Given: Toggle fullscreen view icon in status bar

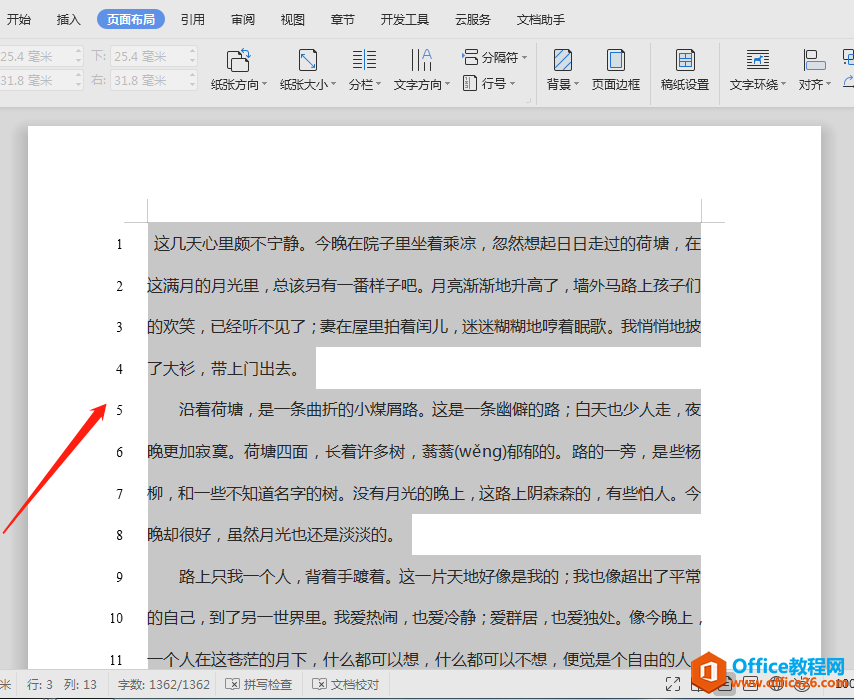Looking at the screenshot, I should [x=673, y=685].
